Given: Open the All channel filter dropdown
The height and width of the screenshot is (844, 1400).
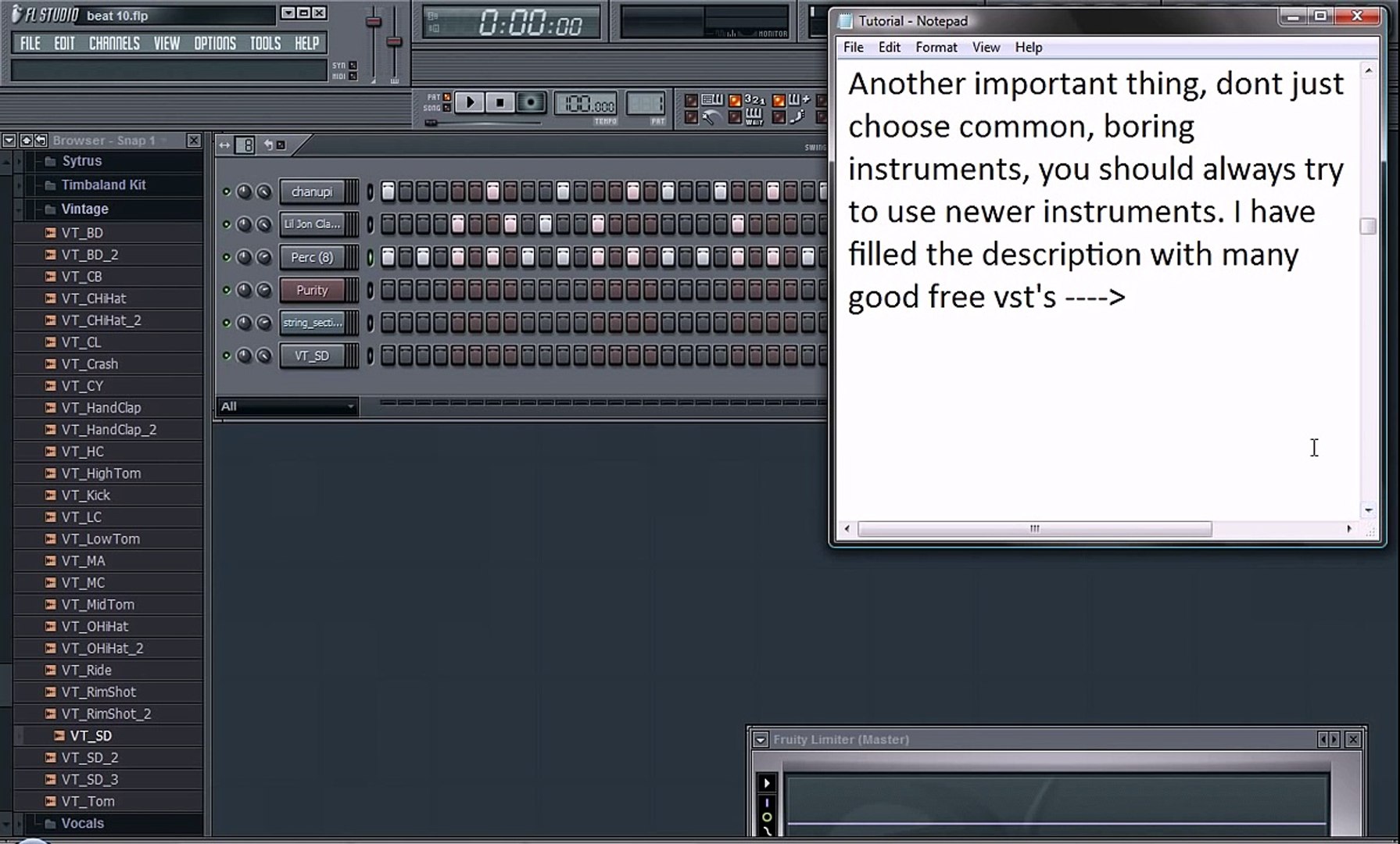Looking at the screenshot, I should [285, 406].
